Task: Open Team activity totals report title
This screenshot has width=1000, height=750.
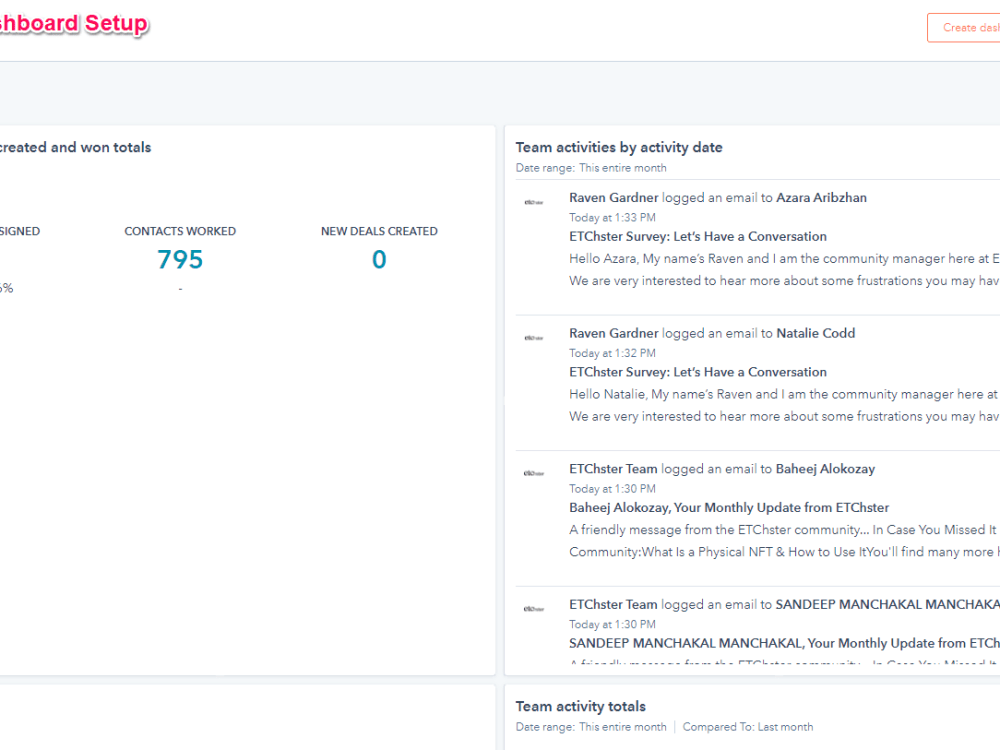Action: 580,706
